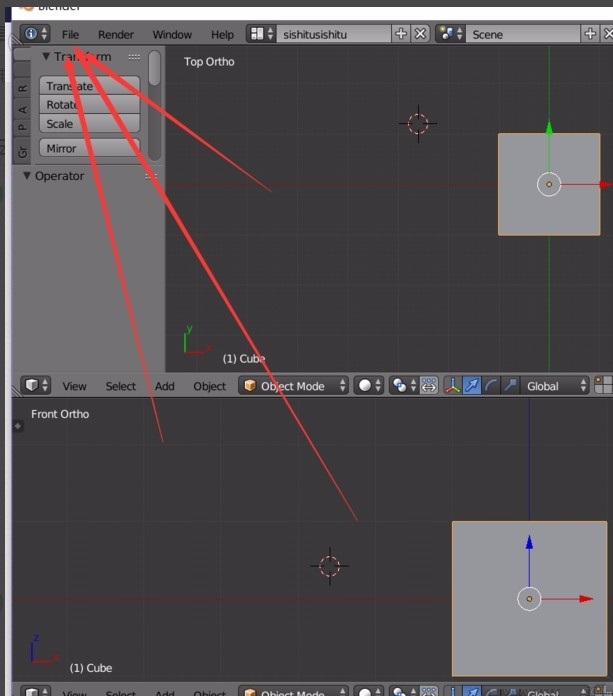Enable the scale manipulator icon
This screenshot has width=613, height=696.
tap(510, 386)
